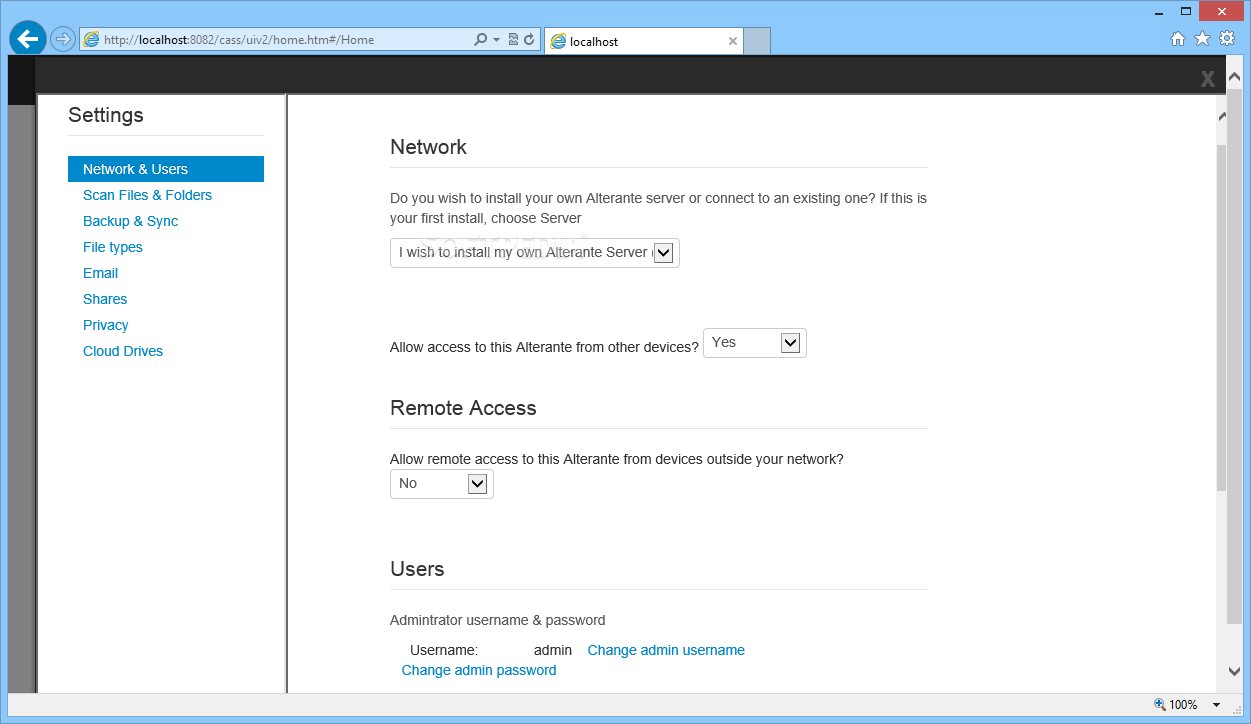The height and width of the screenshot is (724, 1251).
Task: Click the Internet Explorer page icon in address bar
Action: [92, 40]
